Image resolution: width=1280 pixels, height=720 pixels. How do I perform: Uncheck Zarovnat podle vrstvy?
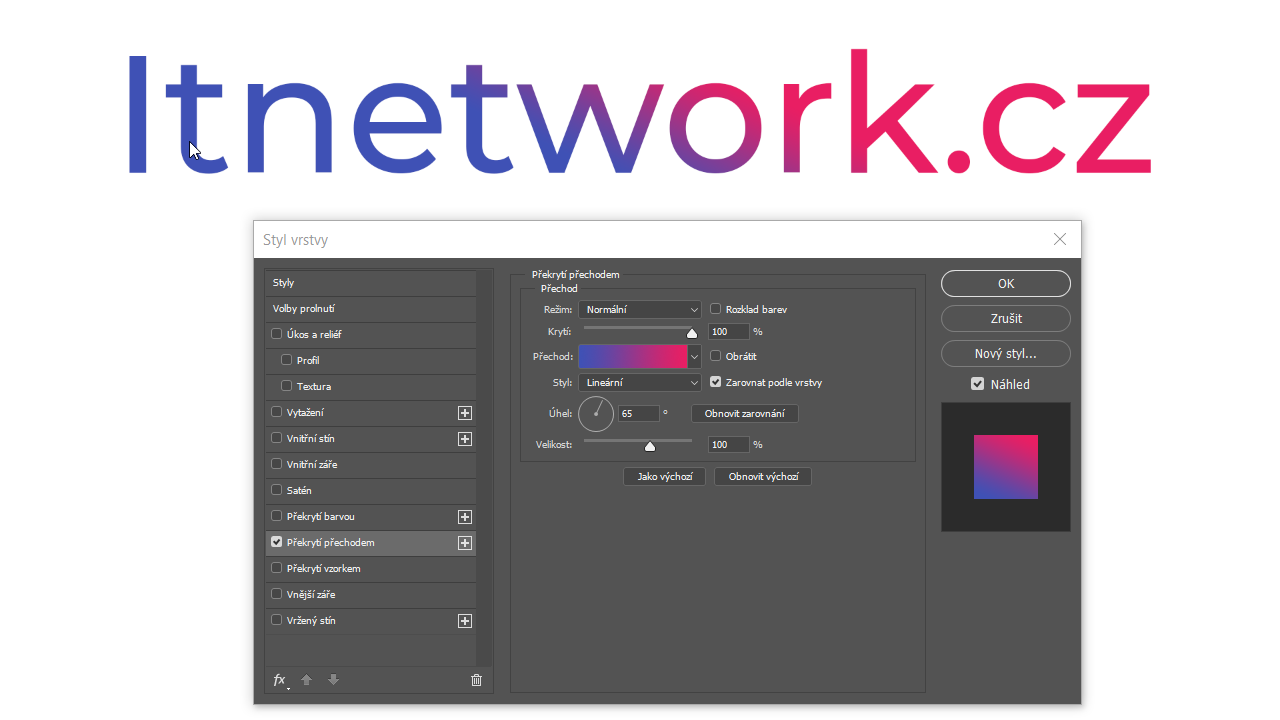pyautogui.click(x=715, y=381)
